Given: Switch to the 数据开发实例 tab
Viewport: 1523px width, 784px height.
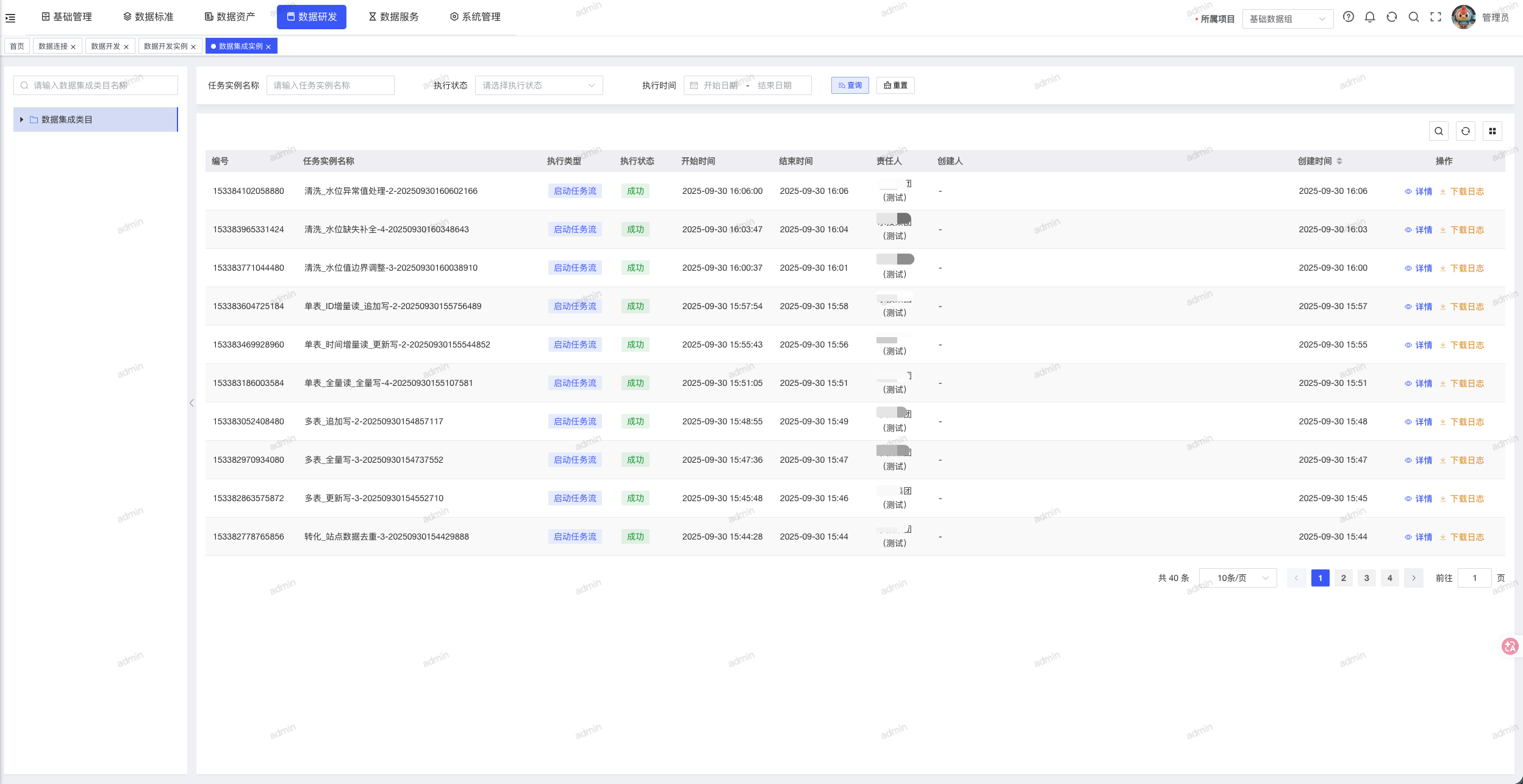Looking at the screenshot, I should point(165,46).
